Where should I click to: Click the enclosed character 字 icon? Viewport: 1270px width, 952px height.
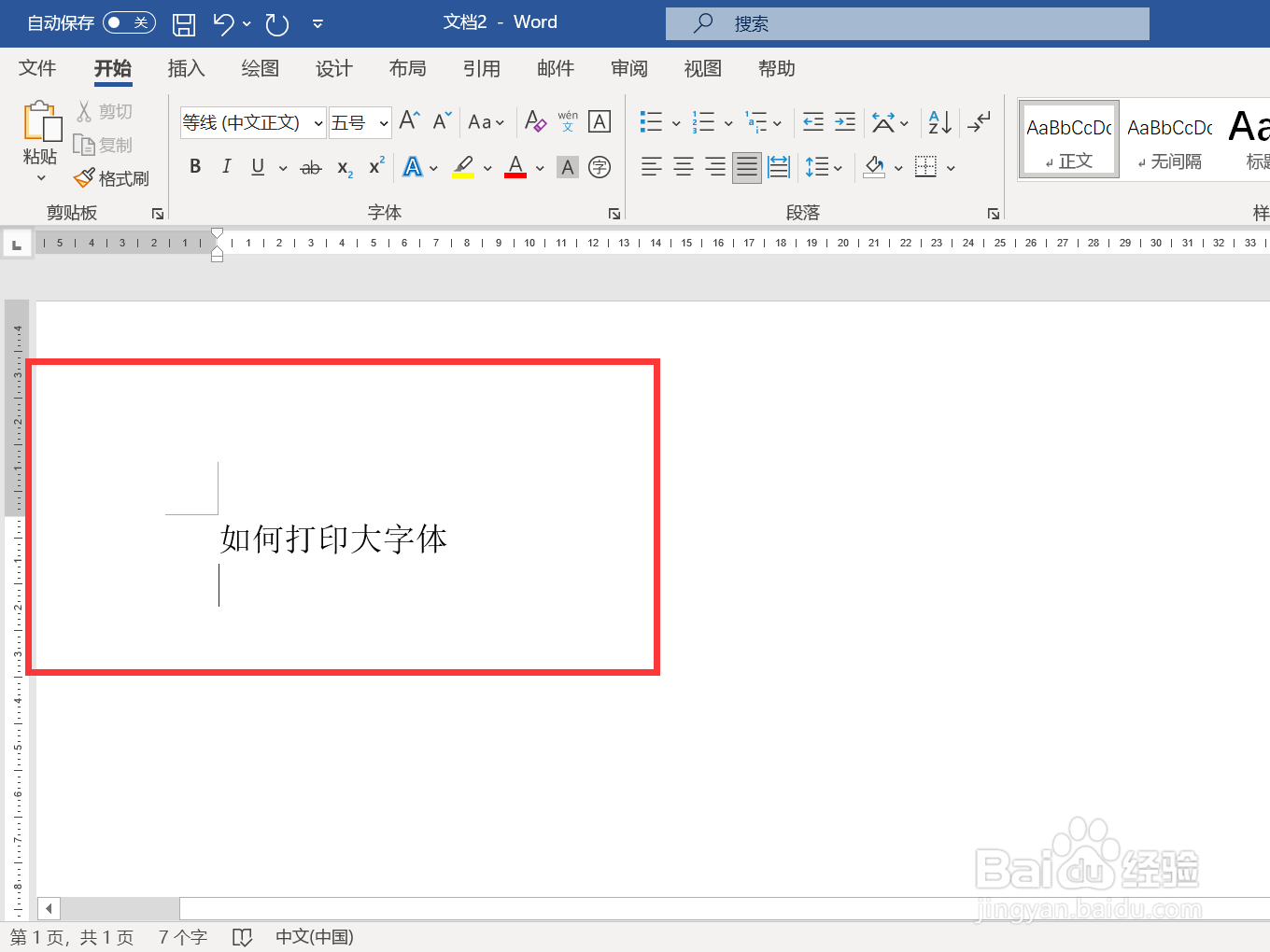tap(600, 167)
